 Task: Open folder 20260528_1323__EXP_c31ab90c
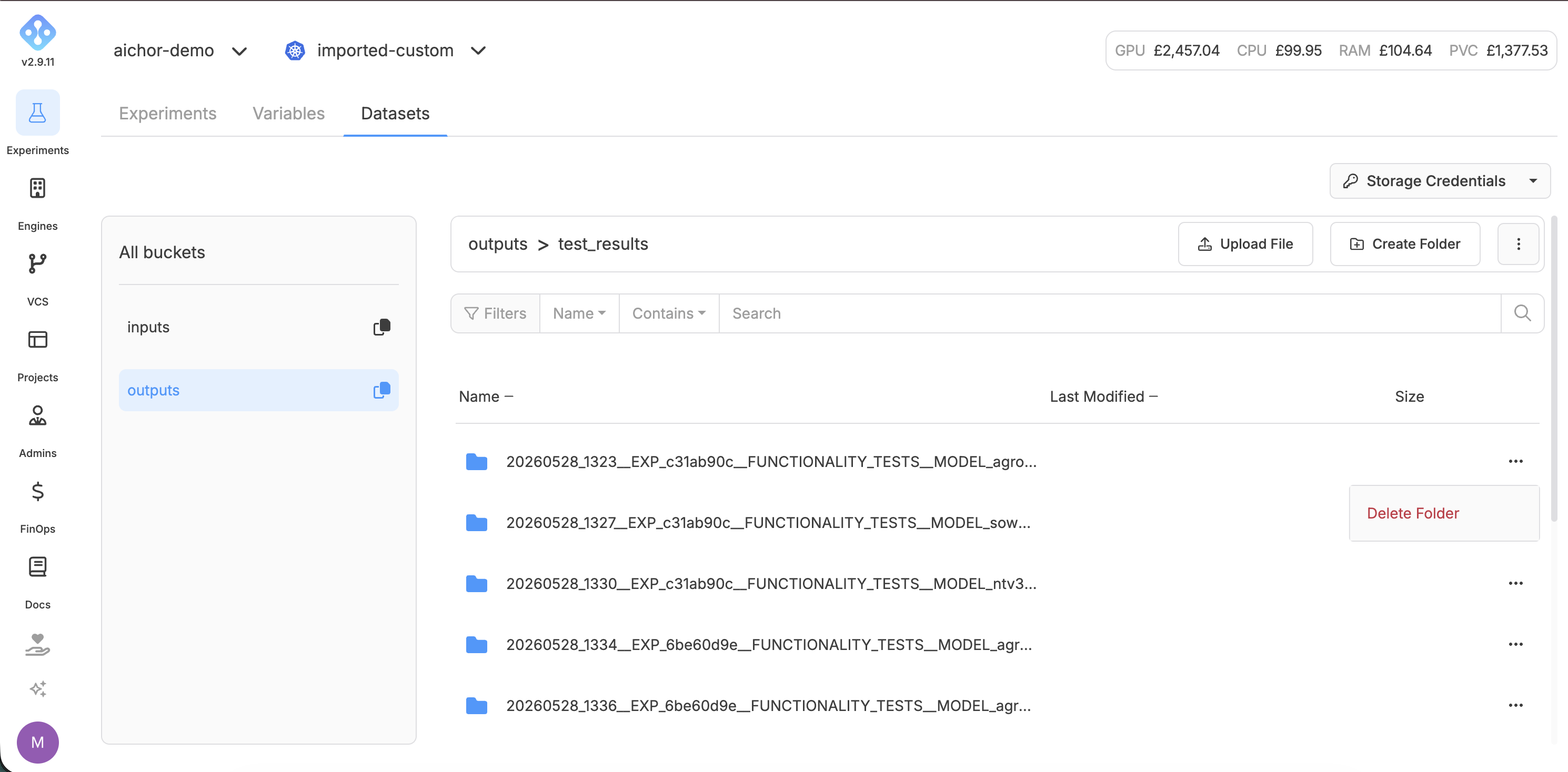click(x=771, y=462)
